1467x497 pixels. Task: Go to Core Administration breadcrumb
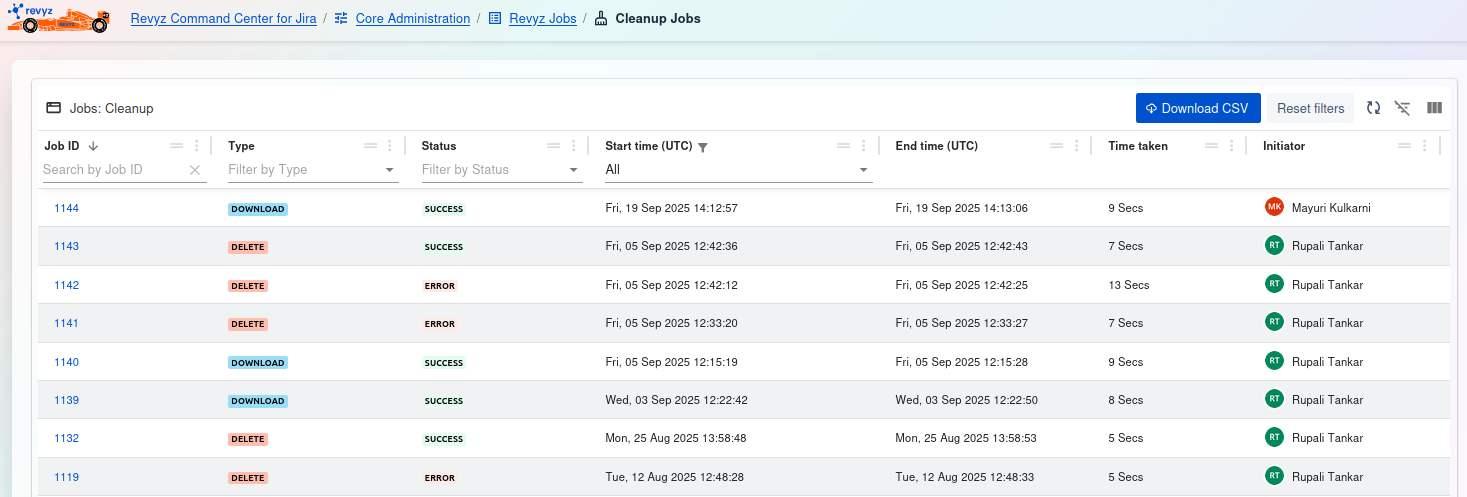tap(412, 19)
